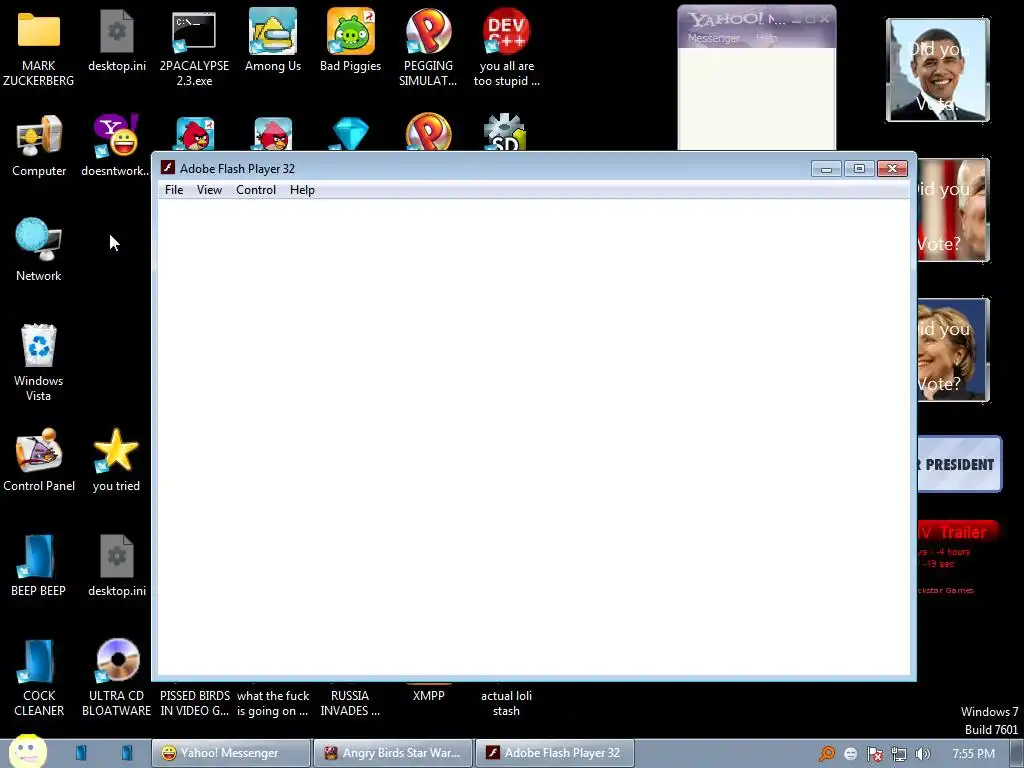Open the Help menu in Yahoo Messenger window
The height and width of the screenshot is (768, 1024).
[767, 38]
